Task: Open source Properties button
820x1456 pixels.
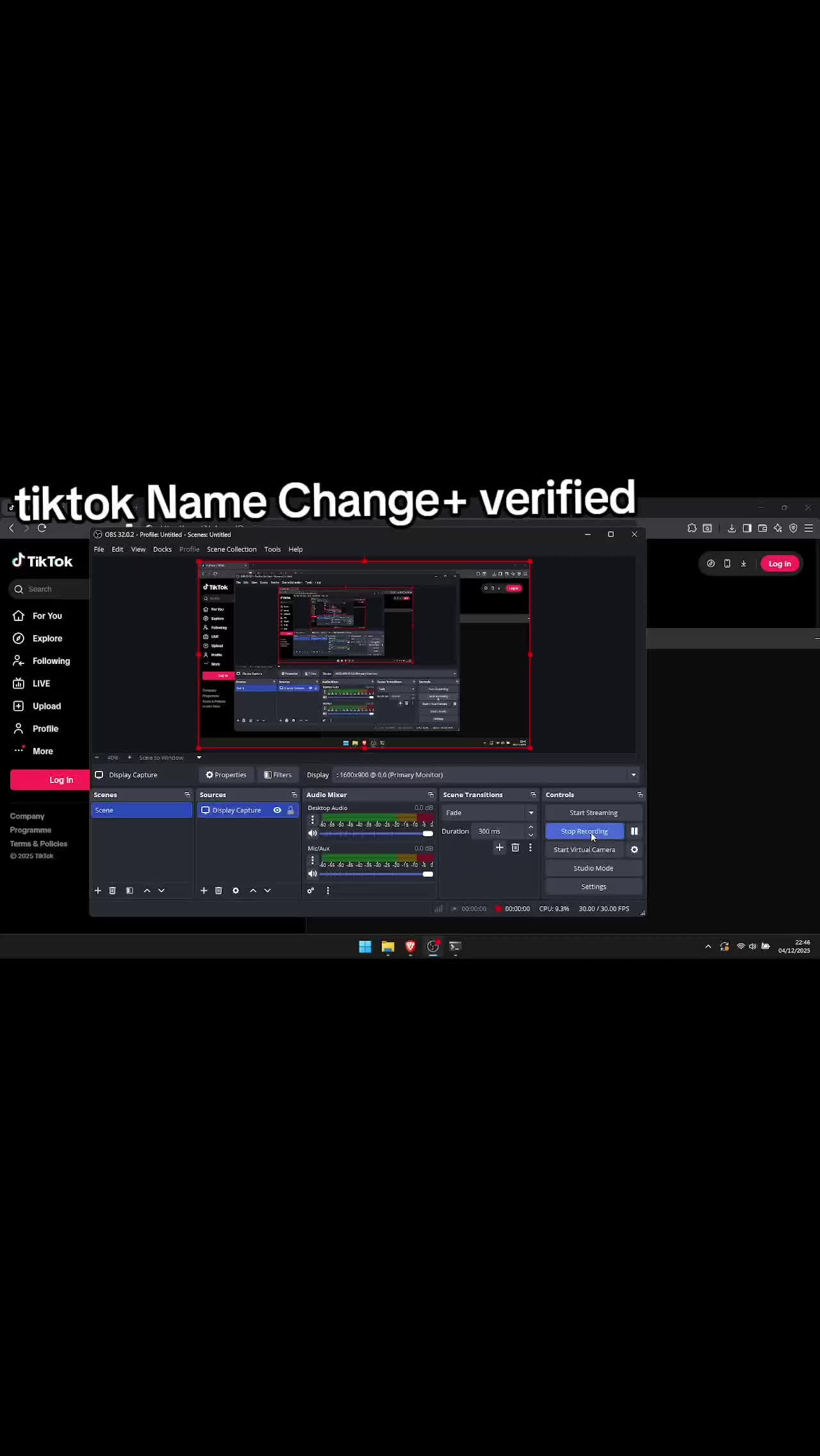Action: coord(225,775)
